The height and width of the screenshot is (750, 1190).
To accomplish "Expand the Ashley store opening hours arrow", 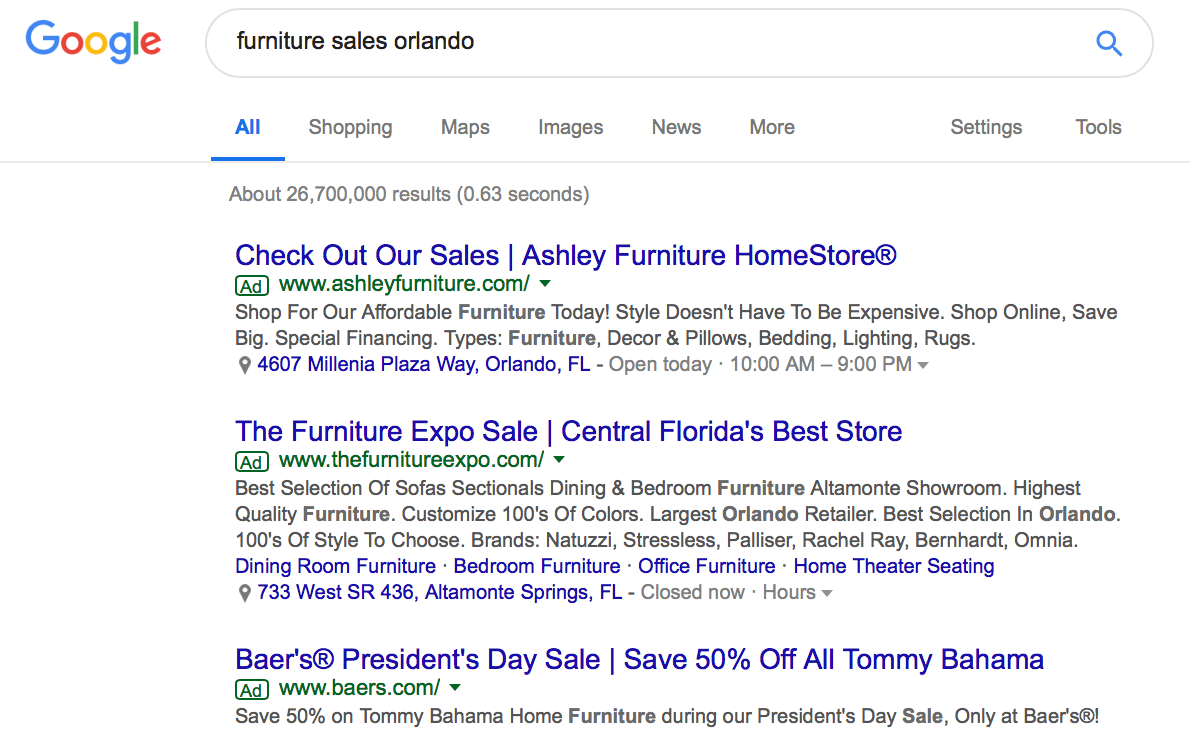I will (923, 365).
